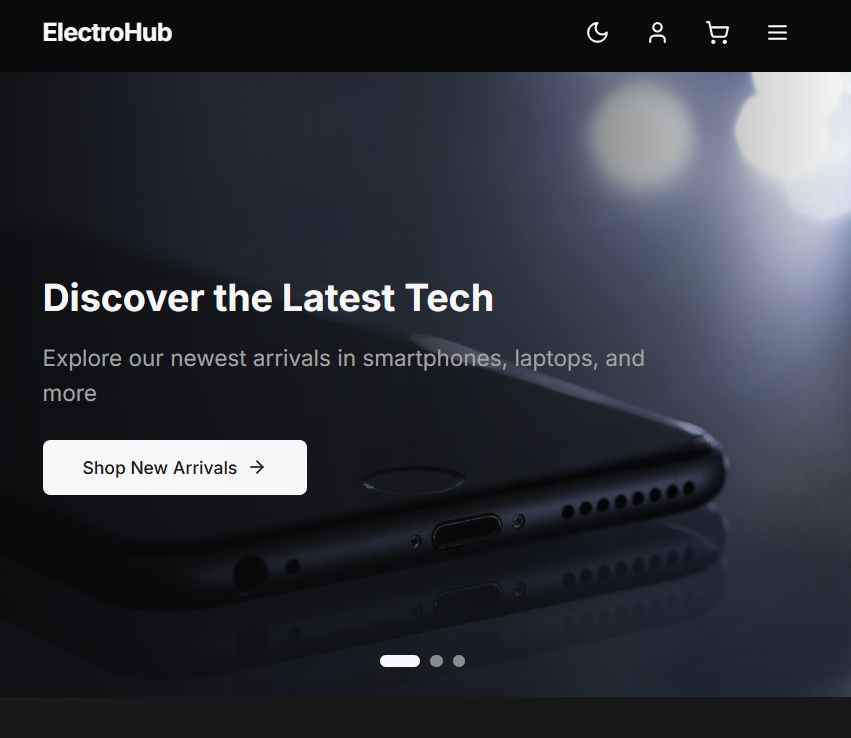Viewport: 851px width, 738px height.
Task: Select the active first carousel indicator
Action: pyautogui.click(x=400, y=661)
